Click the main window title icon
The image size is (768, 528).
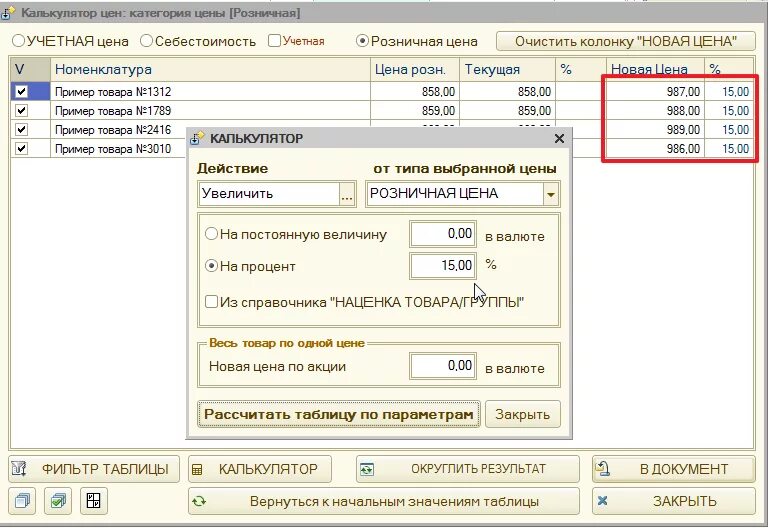(8, 14)
